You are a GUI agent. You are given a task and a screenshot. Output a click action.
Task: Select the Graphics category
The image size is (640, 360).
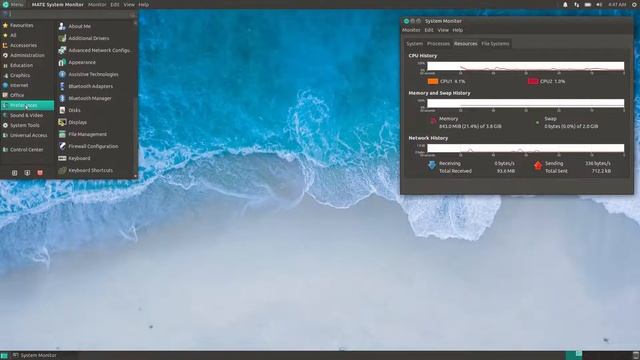pos(27,76)
